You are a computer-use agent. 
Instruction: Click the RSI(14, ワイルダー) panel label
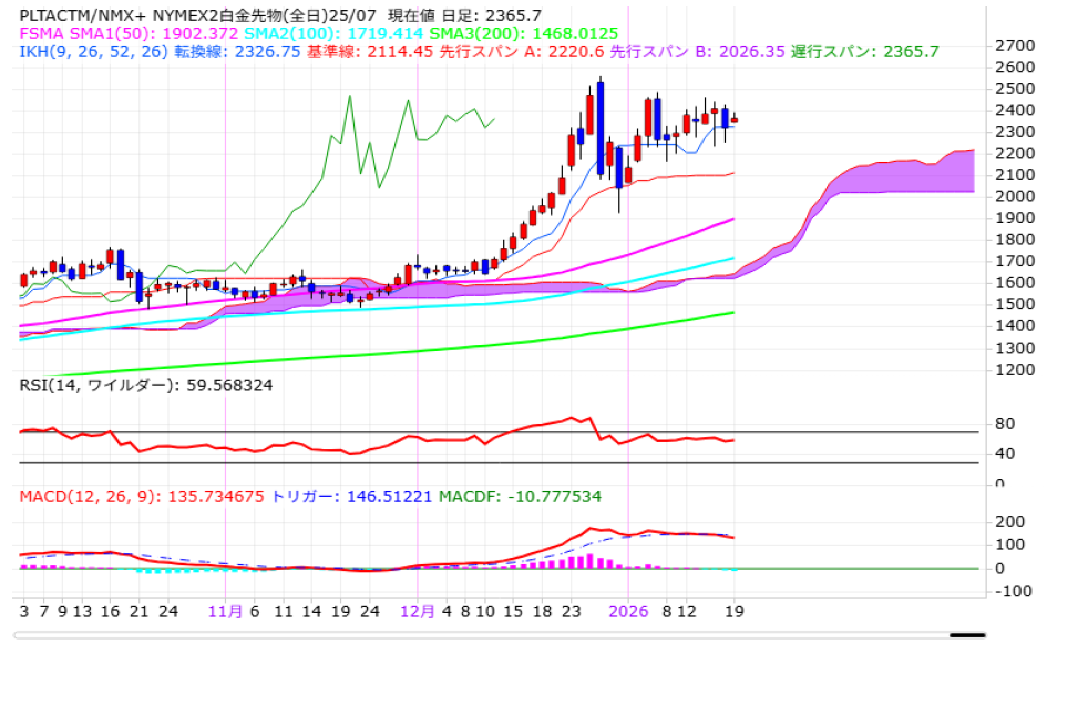(x=146, y=384)
